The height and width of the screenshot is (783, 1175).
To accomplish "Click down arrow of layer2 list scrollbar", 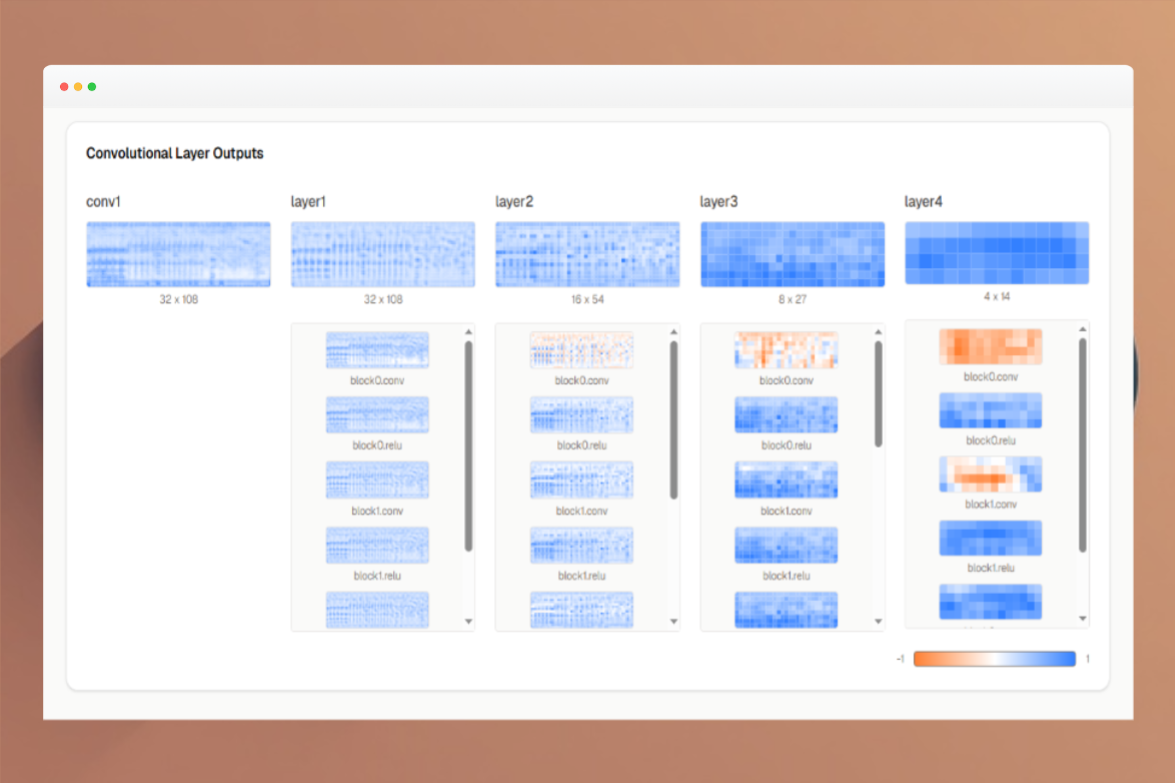I will click(x=673, y=621).
